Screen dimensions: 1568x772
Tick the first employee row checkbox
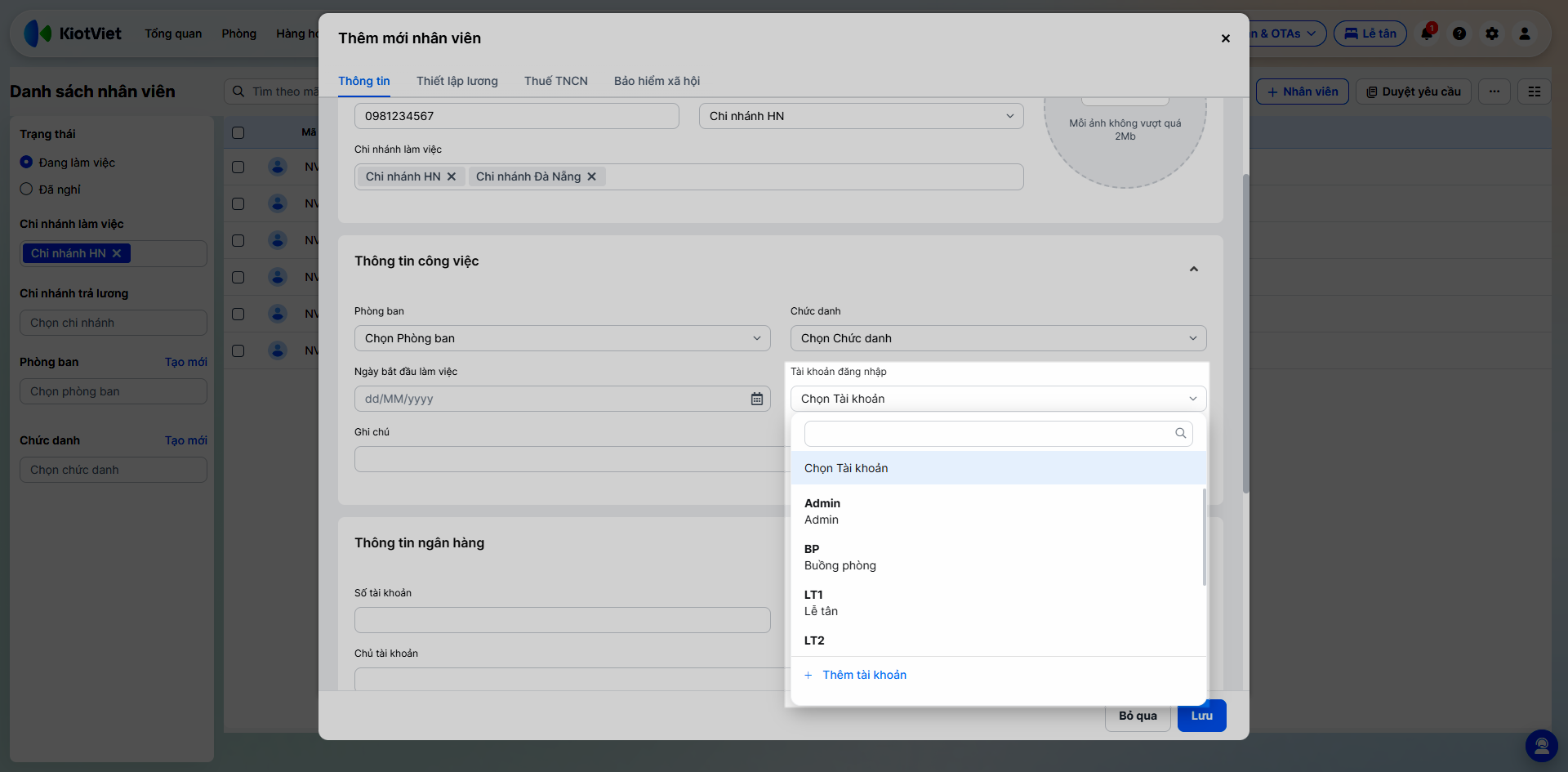(x=238, y=167)
